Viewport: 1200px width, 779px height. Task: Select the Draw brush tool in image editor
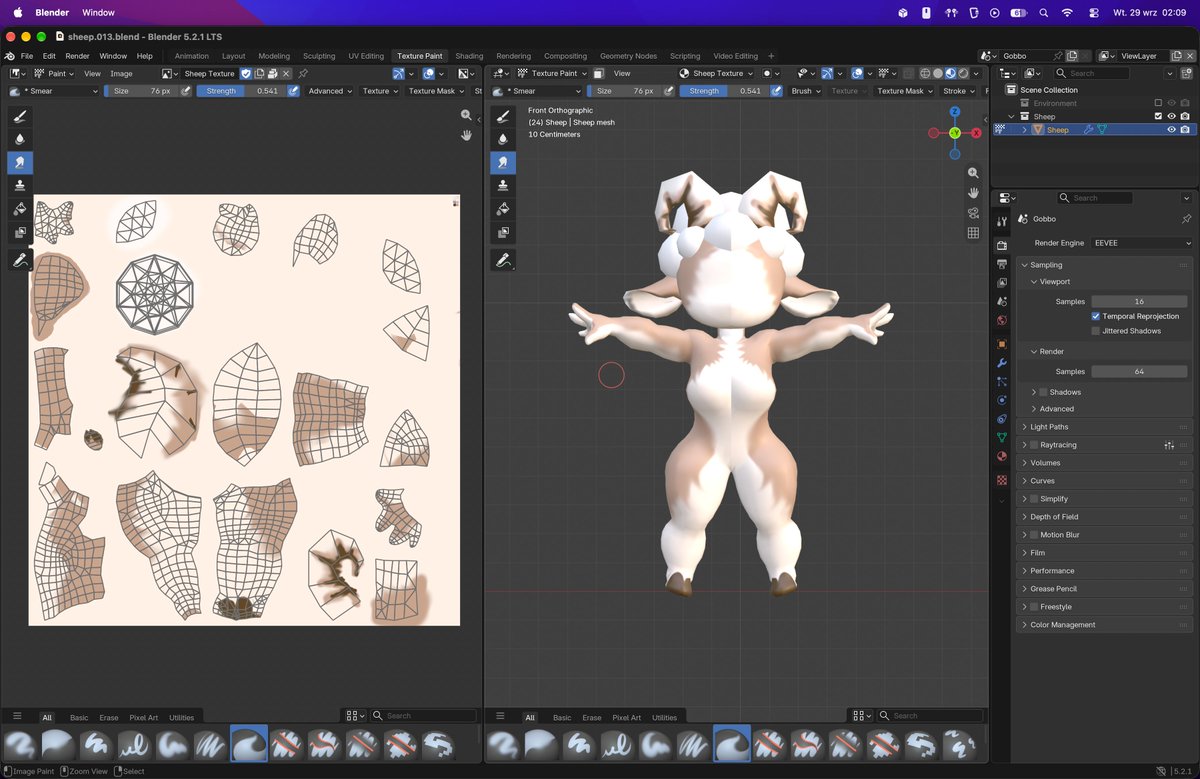tap(20, 115)
